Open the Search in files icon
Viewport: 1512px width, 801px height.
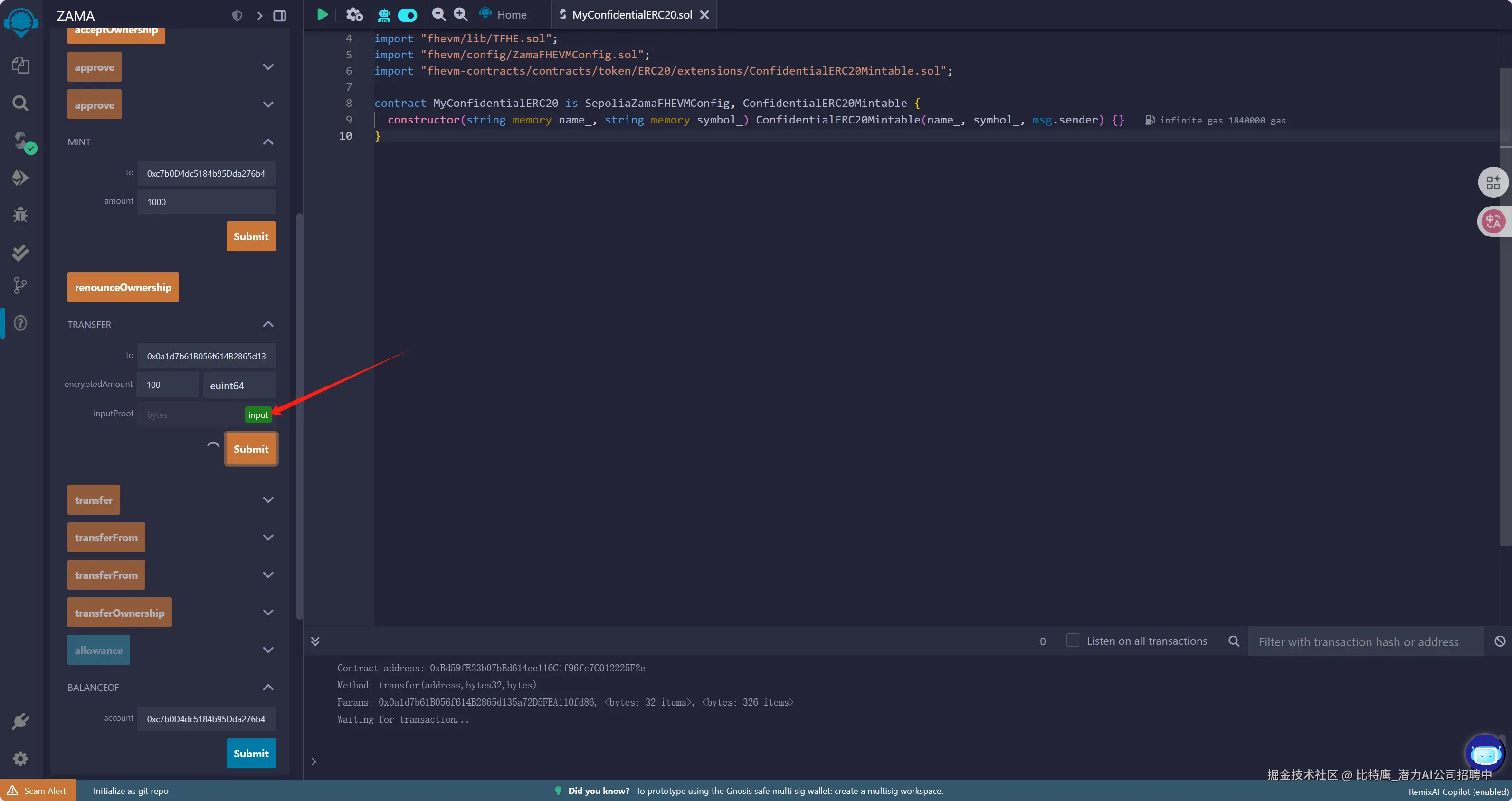(20, 104)
